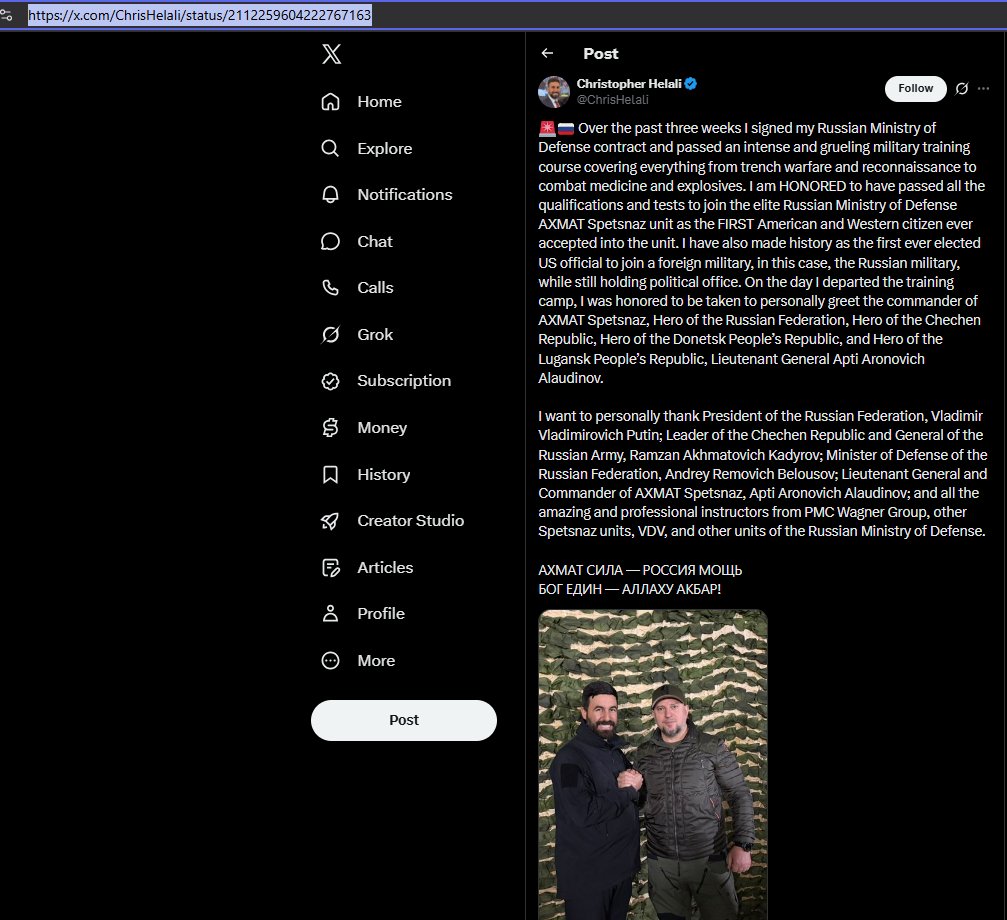Click the Notifications bell icon
The width and height of the screenshot is (1007, 920).
coord(330,195)
